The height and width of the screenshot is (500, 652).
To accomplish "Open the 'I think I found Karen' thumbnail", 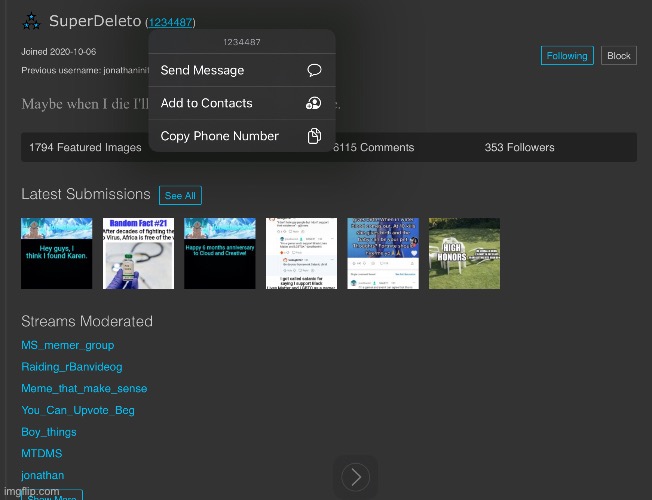I will 57,254.
